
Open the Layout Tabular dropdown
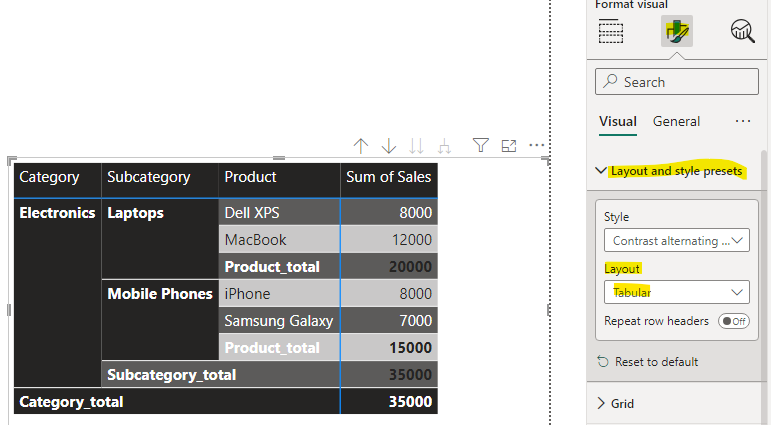[677, 292]
